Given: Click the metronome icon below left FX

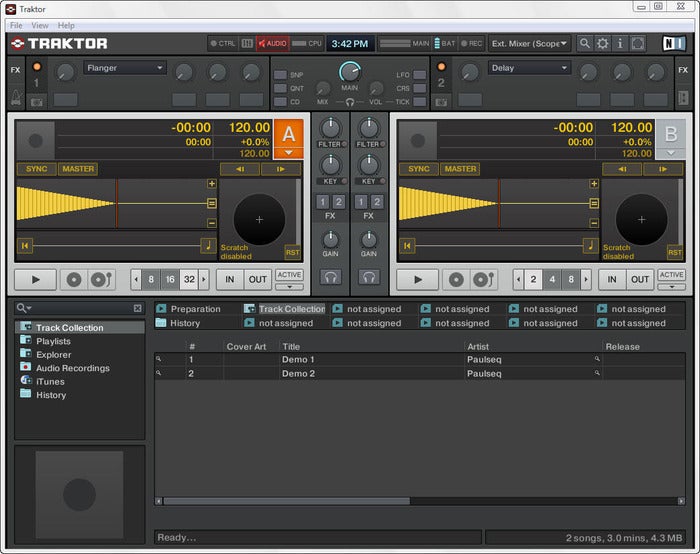Looking at the screenshot, I should [16, 97].
